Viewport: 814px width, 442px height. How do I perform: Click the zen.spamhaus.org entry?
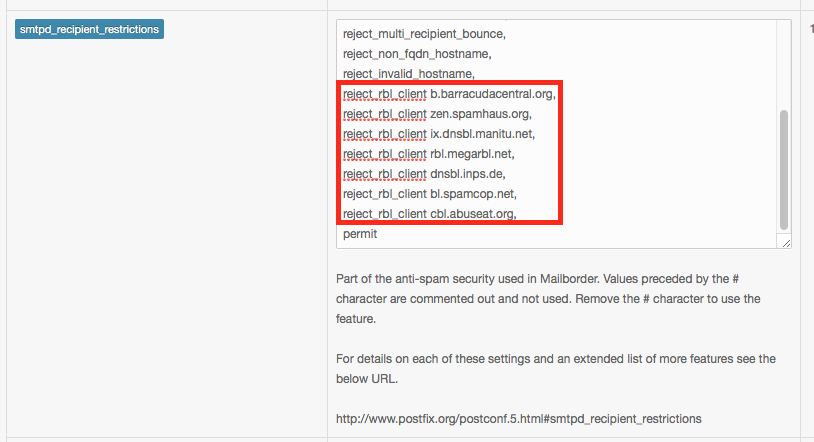click(481, 114)
